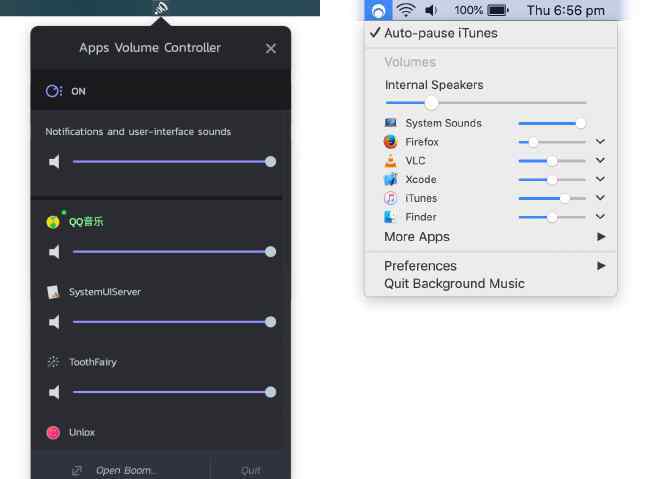Expand the Finder options chevron
This screenshot has height=479, width=650.
click(x=600, y=216)
